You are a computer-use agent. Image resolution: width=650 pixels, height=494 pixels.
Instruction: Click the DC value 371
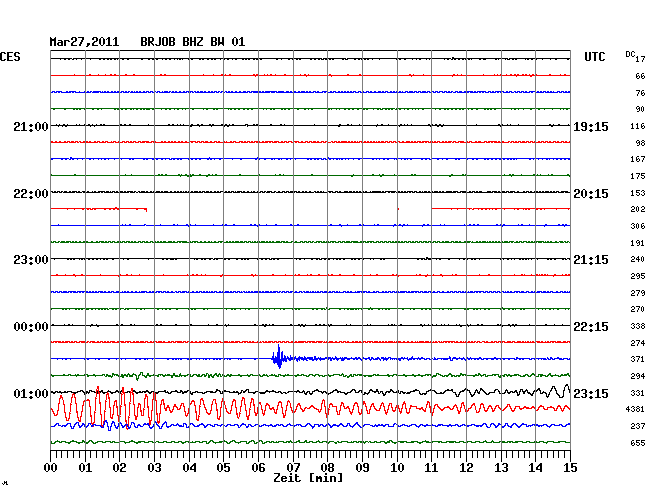click(x=638, y=359)
